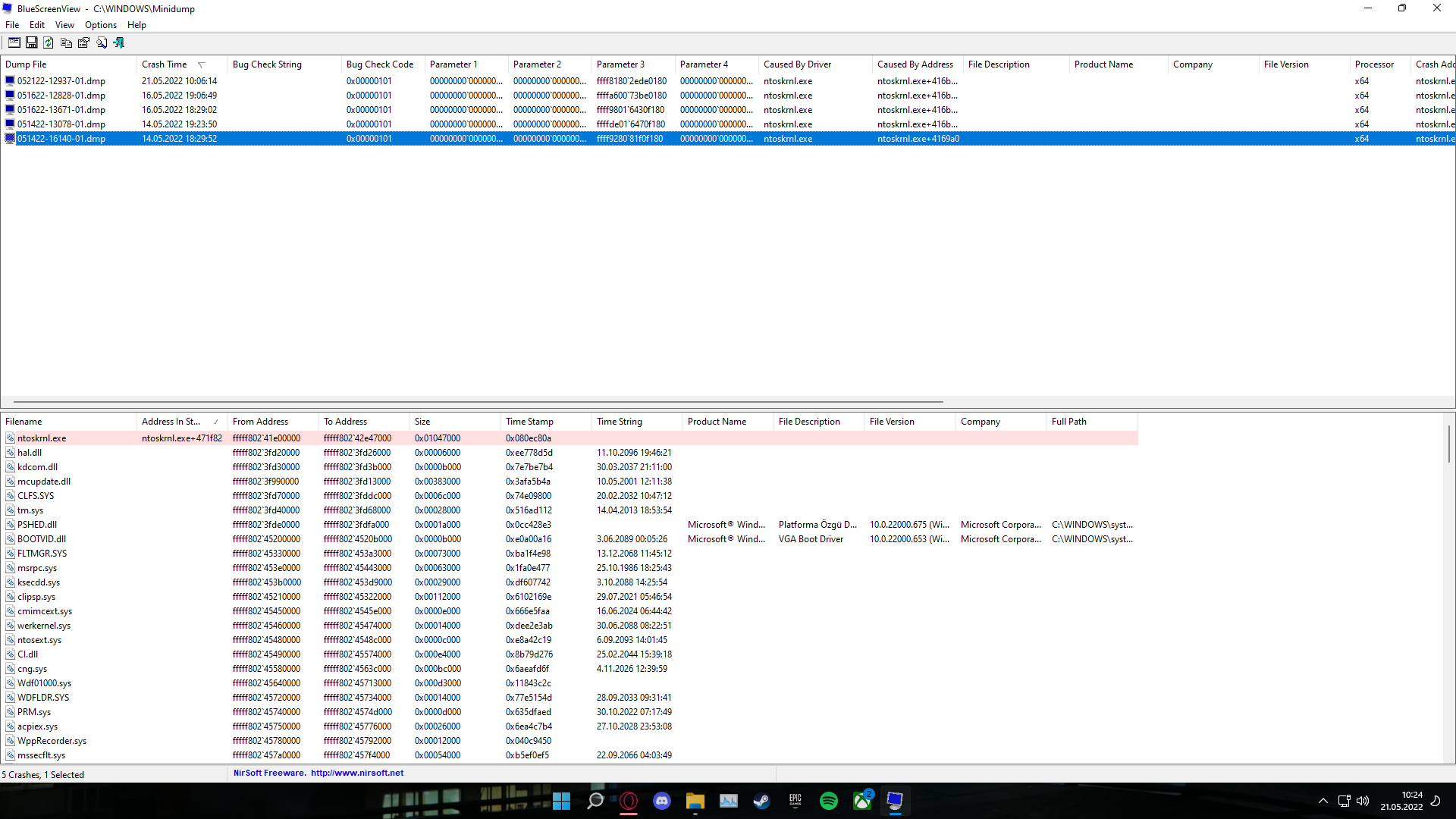Viewport: 1456px width, 819px height.
Task: Click the Find magnifier toolbar icon
Action: 102,43
